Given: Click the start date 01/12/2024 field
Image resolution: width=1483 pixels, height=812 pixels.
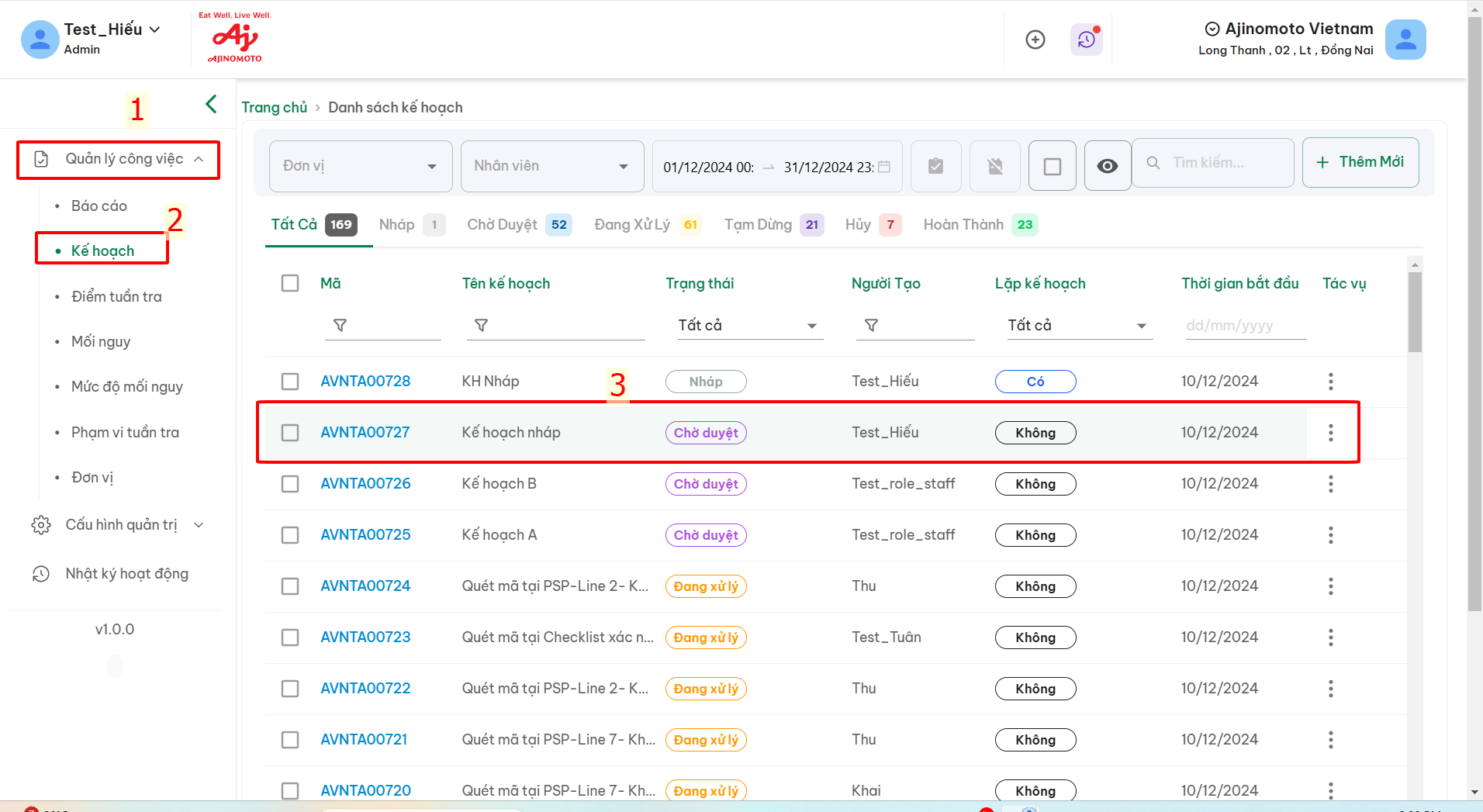Looking at the screenshot, I should [x=709, y=167].
